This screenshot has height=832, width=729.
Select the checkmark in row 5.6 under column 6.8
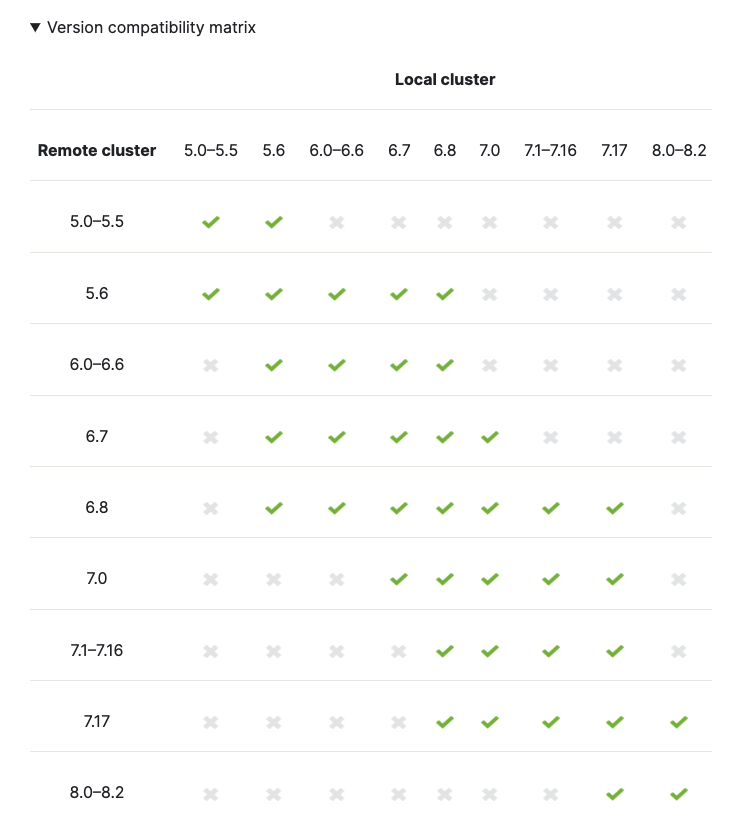(x=445, y=294)
